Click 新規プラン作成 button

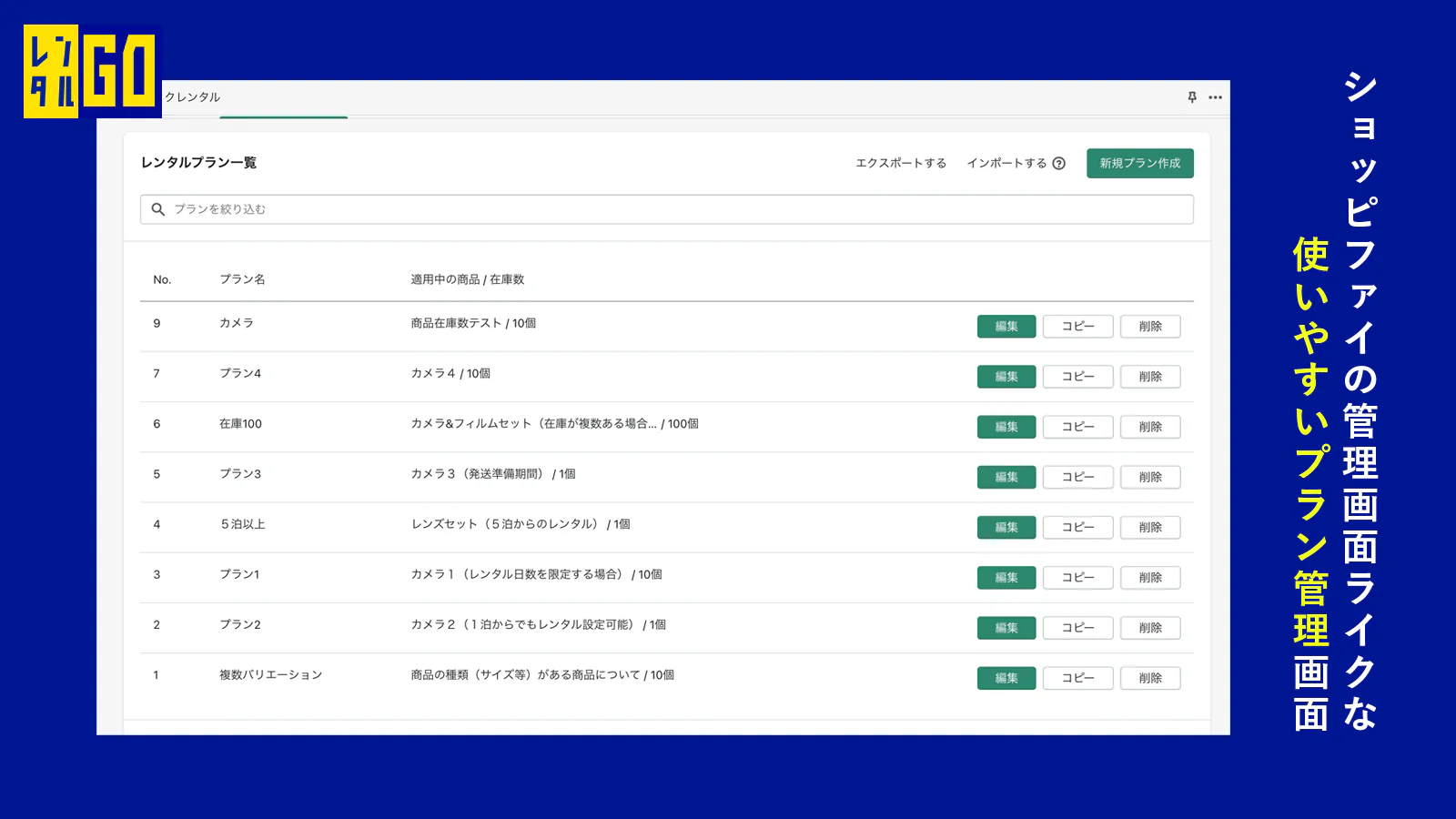[x=1139, y=164]
